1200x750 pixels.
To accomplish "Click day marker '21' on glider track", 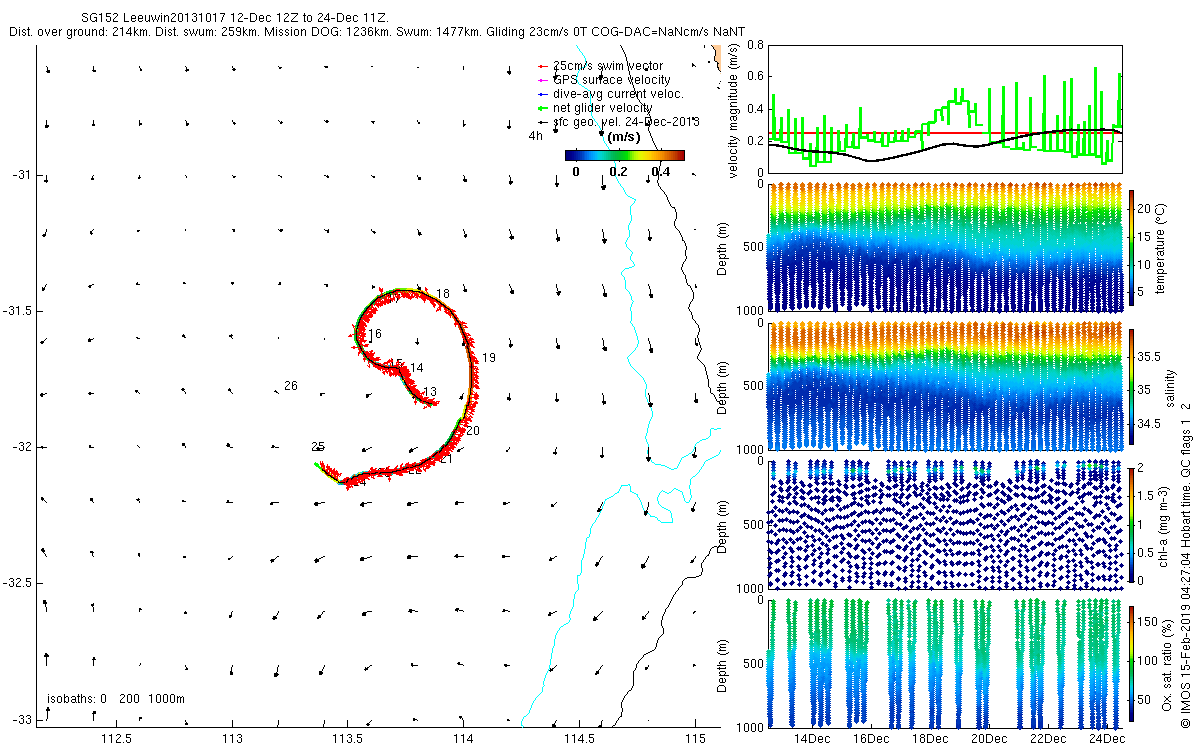I will tap(447, 460).
